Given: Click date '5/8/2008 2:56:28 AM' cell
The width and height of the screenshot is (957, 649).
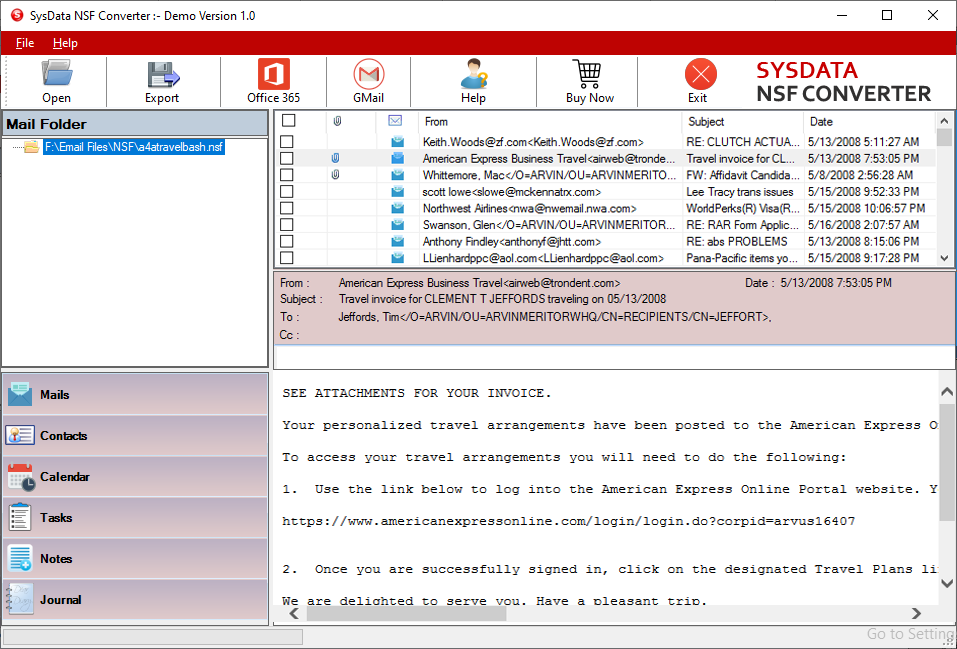Looking at the screenshot, I should point(861,175).
